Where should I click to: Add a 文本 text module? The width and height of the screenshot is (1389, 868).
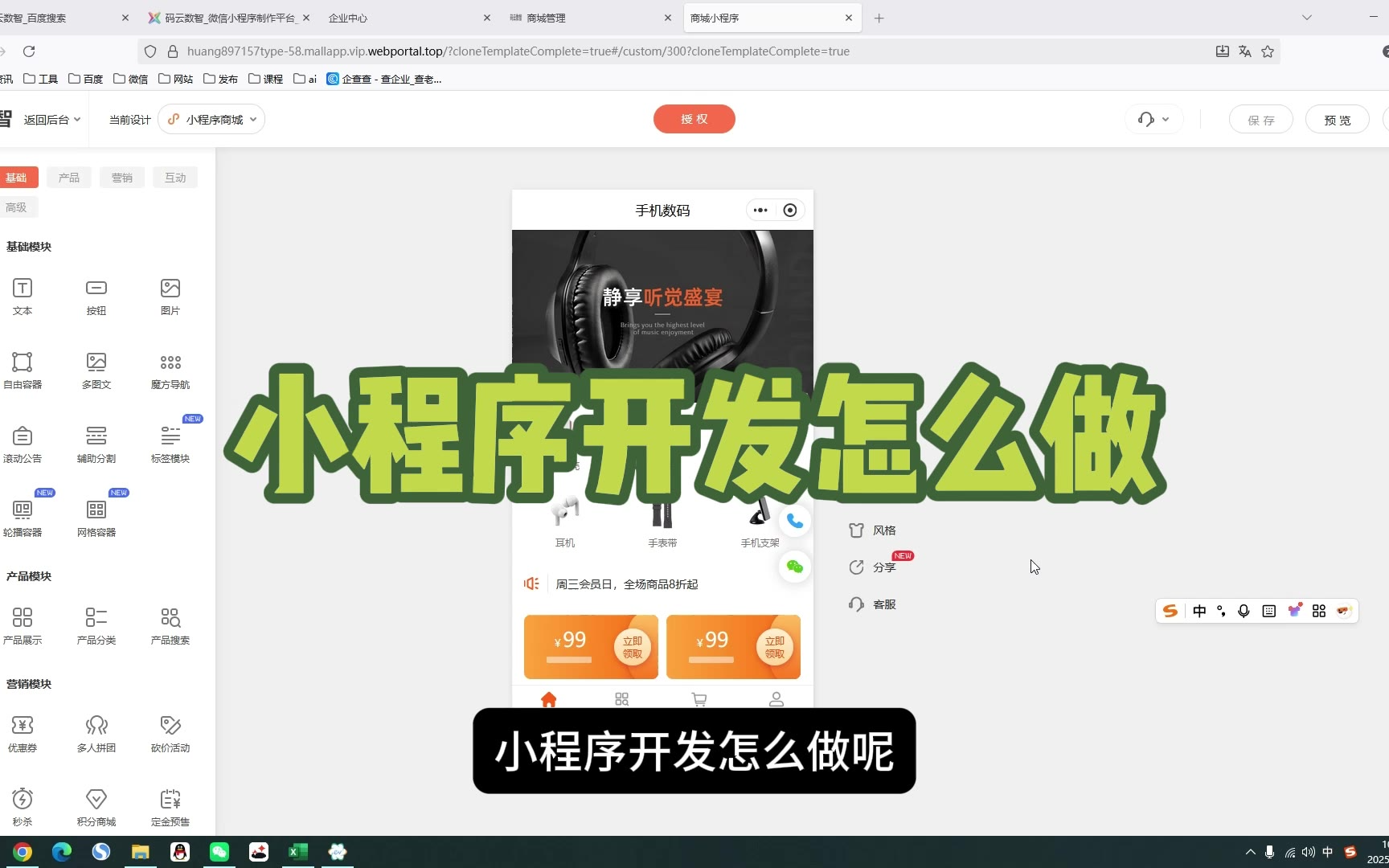23,296
